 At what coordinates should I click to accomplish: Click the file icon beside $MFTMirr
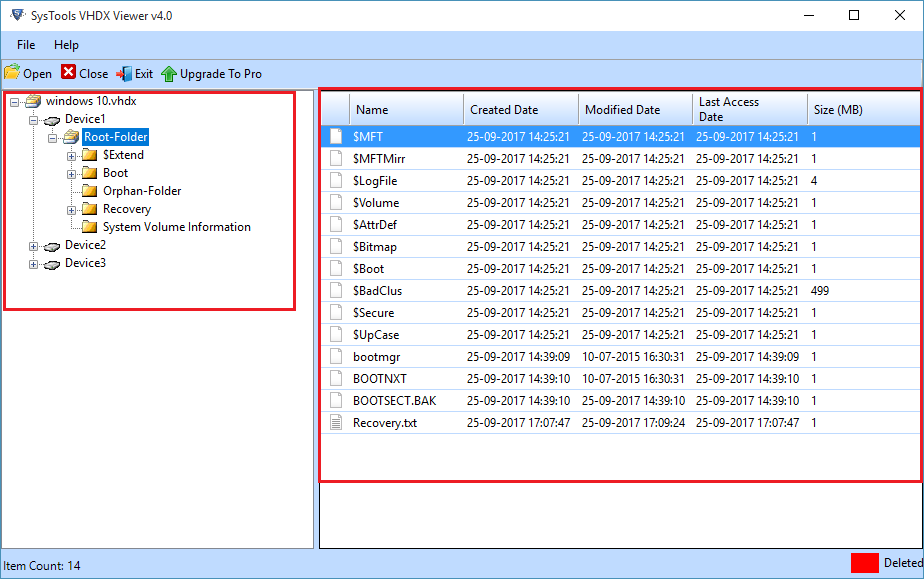[x=336, y=158]
